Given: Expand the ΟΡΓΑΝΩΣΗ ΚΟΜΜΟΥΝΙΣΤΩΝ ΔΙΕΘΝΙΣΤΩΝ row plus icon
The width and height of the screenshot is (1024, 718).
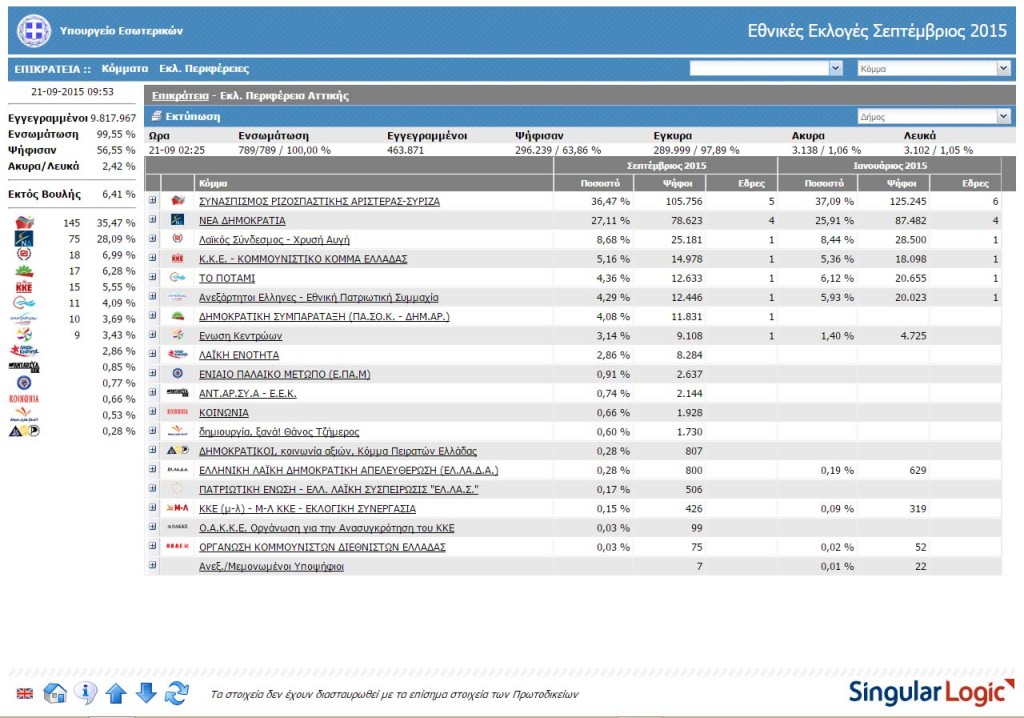Looking at the screenshot, I should (x=153, y=546).
